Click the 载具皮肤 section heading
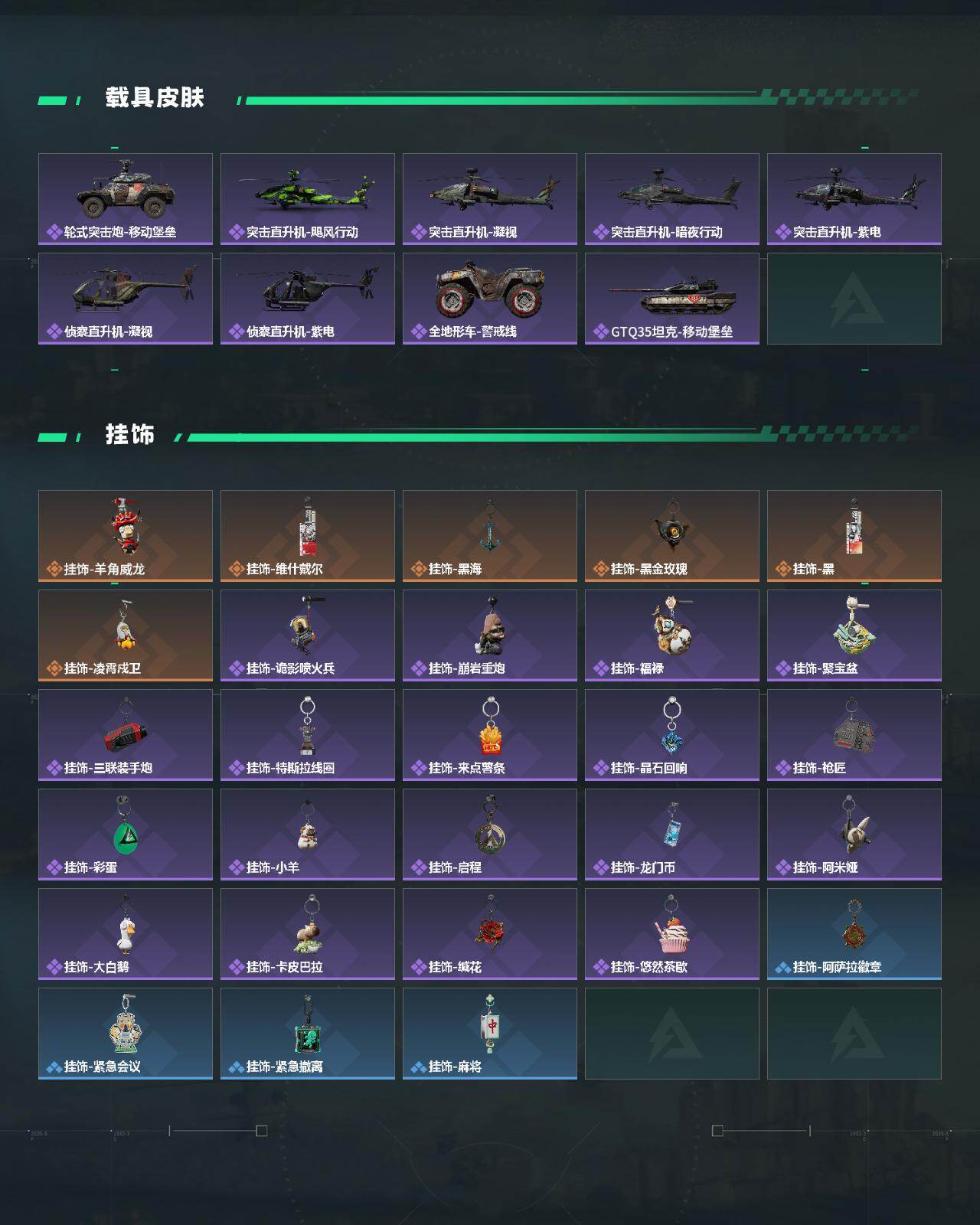 155,98
